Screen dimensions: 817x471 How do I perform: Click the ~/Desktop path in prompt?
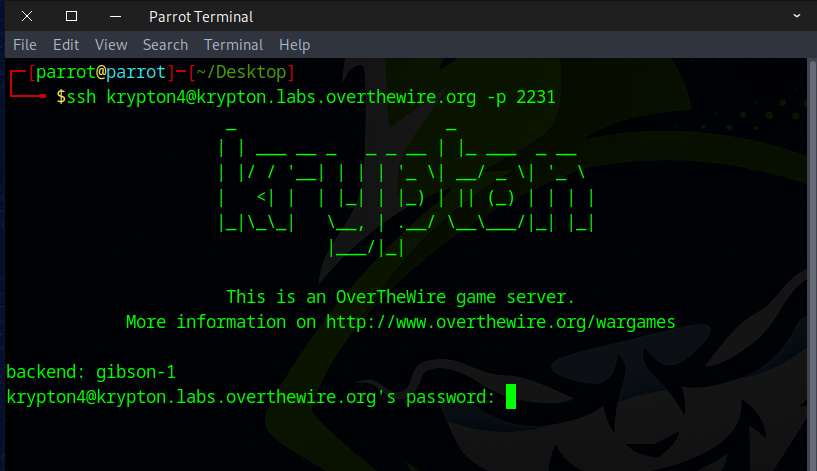click(x=241, y=72)
